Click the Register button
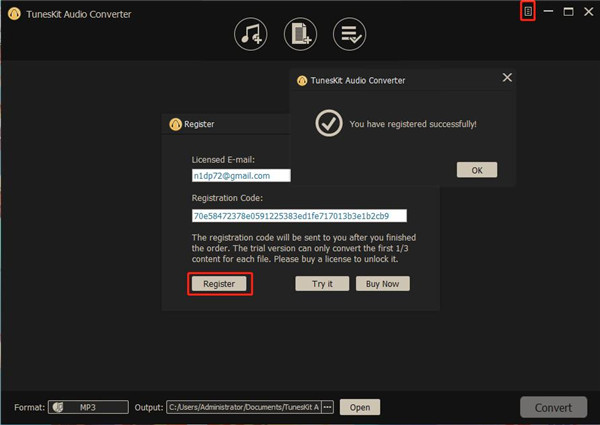The height and width of the screenshot is (425, 600). click(219, 284)
